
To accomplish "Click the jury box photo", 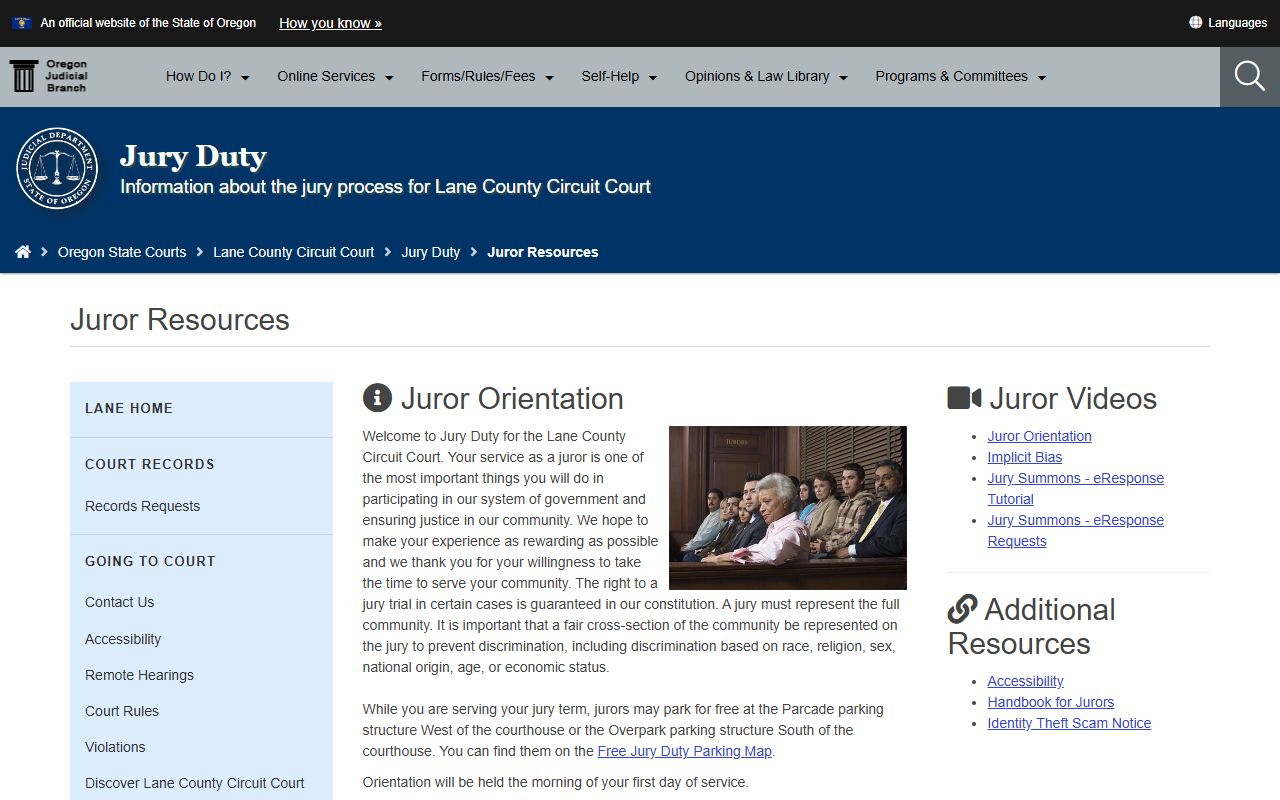I will pos(788,508).
